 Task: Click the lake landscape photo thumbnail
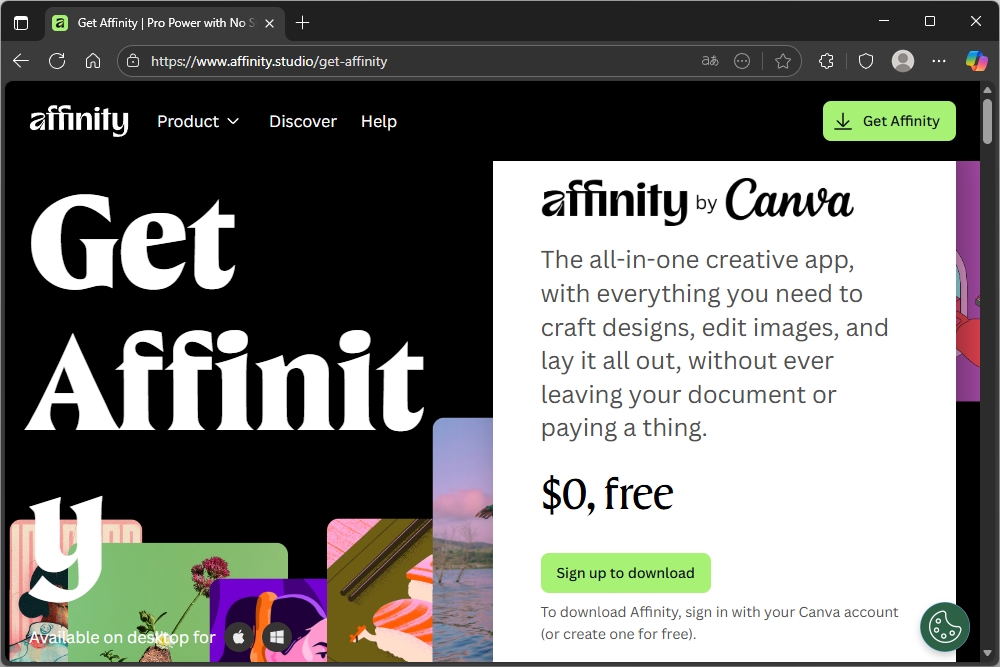(x=463, y=539)
